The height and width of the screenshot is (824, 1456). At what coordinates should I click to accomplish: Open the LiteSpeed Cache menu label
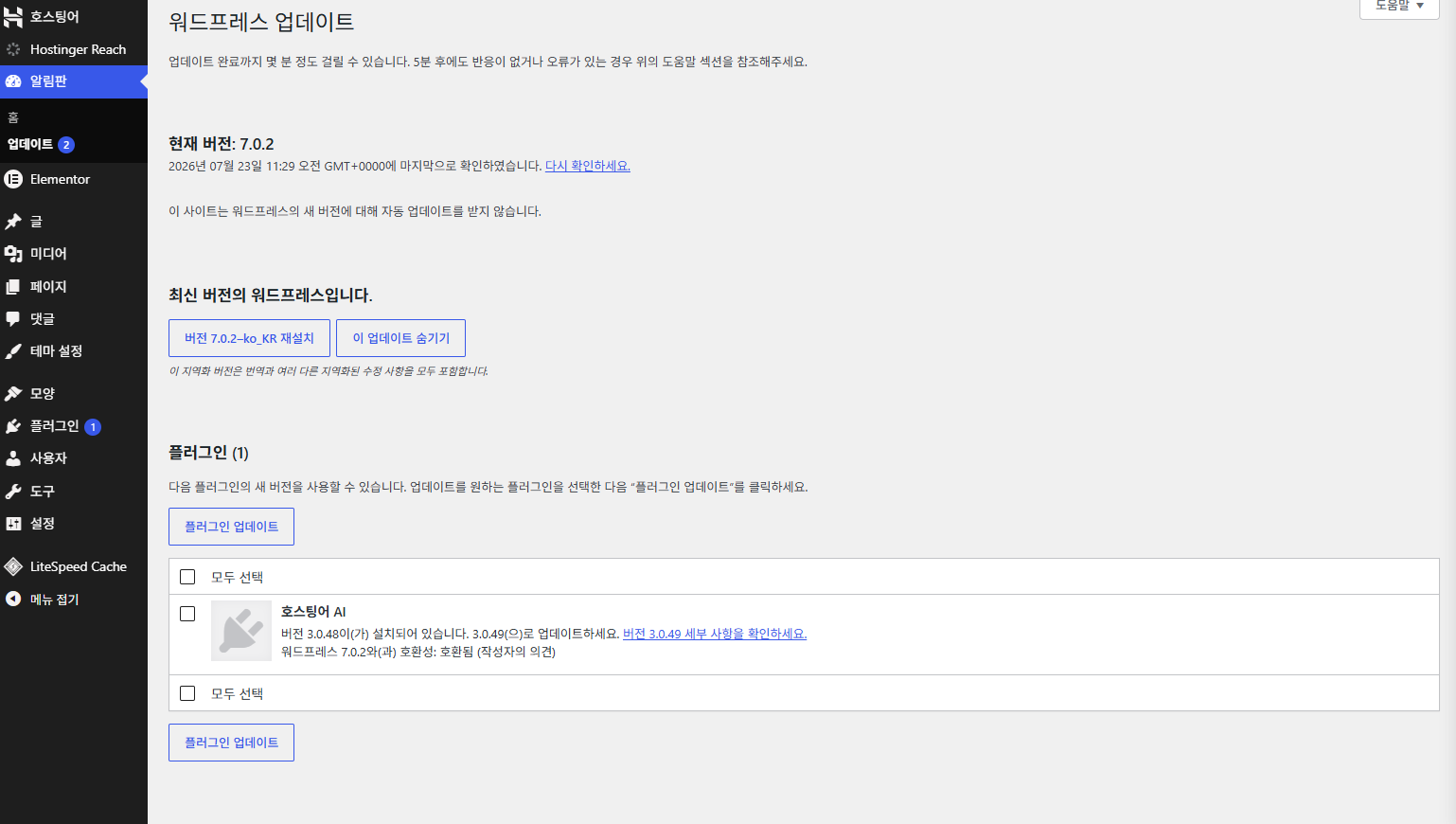79,566
